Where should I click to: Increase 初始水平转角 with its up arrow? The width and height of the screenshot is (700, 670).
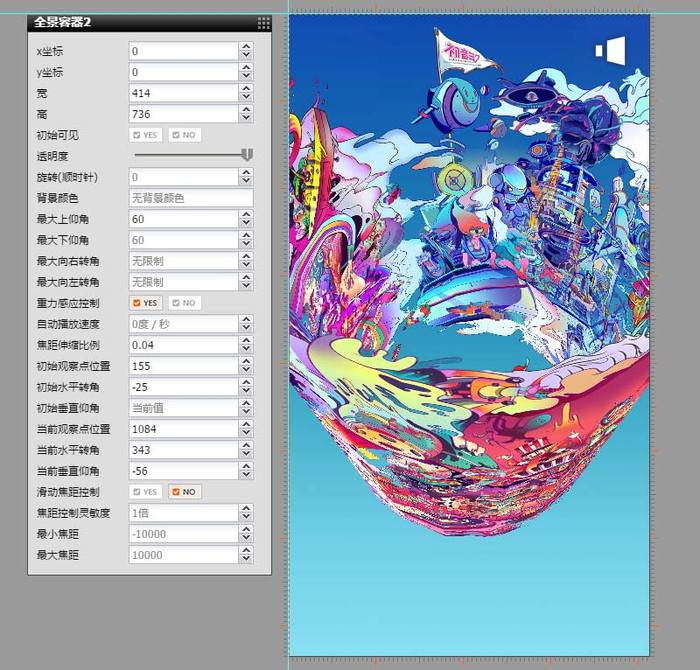[246, 382]
